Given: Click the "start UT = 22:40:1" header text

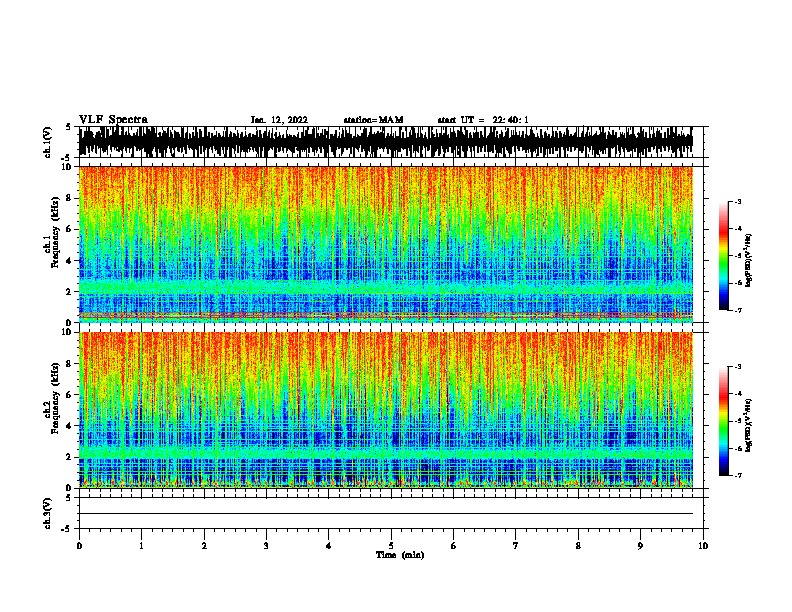Looking at the screenshot, I should [x=483, y=120].
